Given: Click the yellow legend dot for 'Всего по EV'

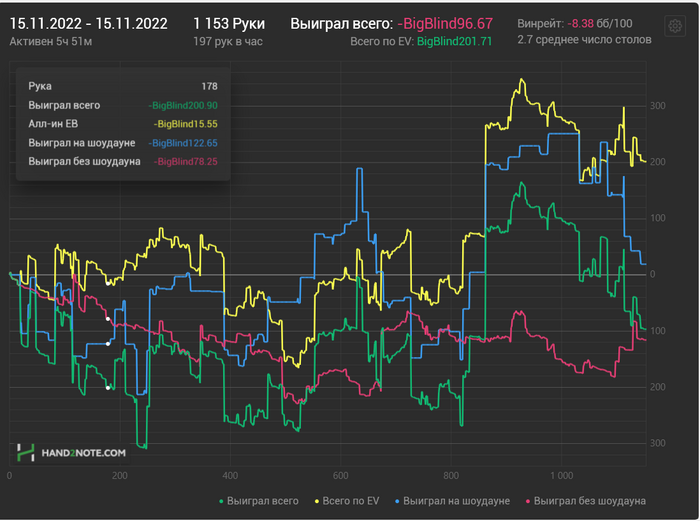Looking at the screenshot, I should point(317,502).
